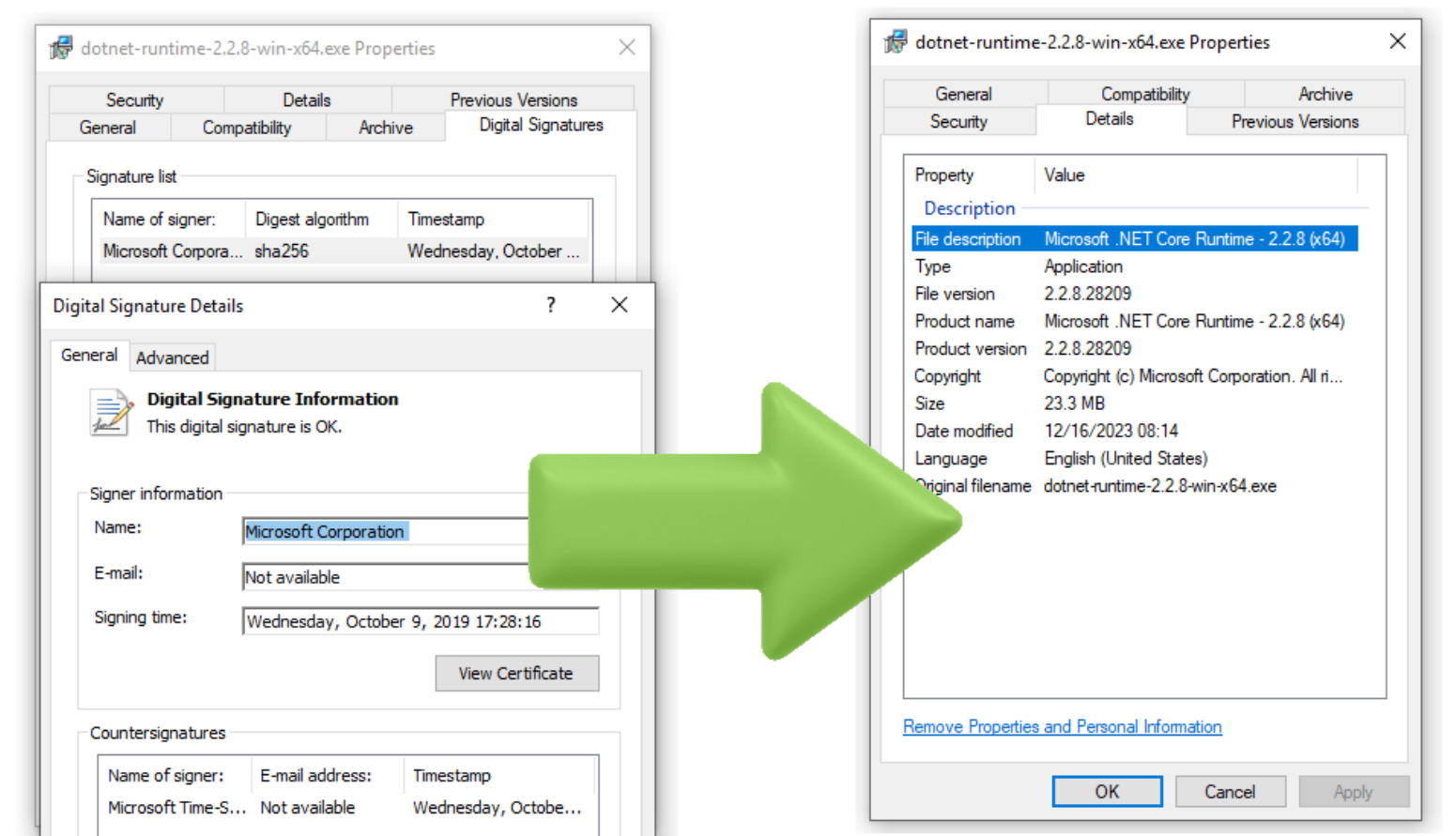Screen dimensions: 1456x836
Task: Click the Digital Signature Information certificate icon
Action: (108, 411)
